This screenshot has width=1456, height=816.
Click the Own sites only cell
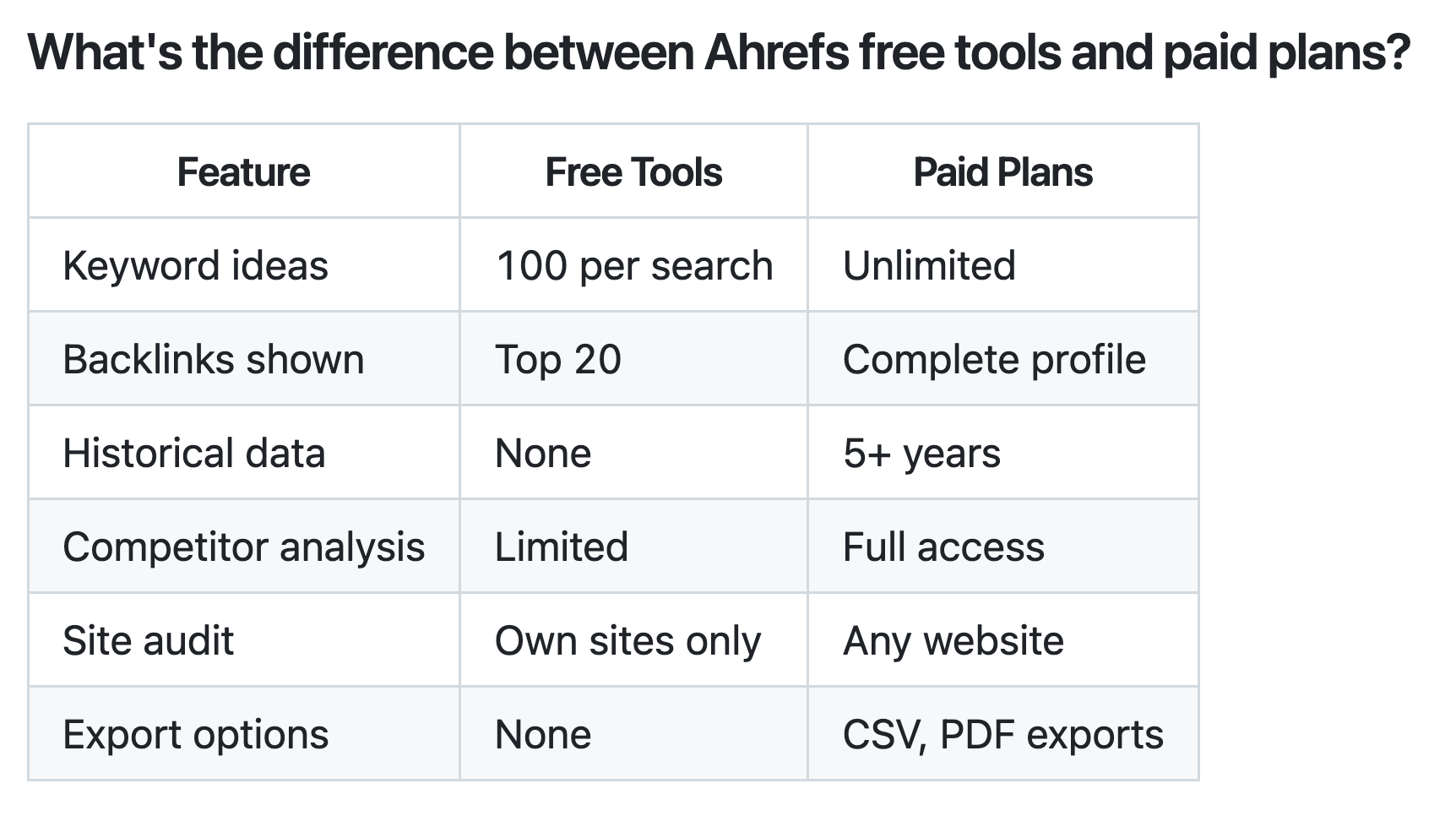click(633, 640)
